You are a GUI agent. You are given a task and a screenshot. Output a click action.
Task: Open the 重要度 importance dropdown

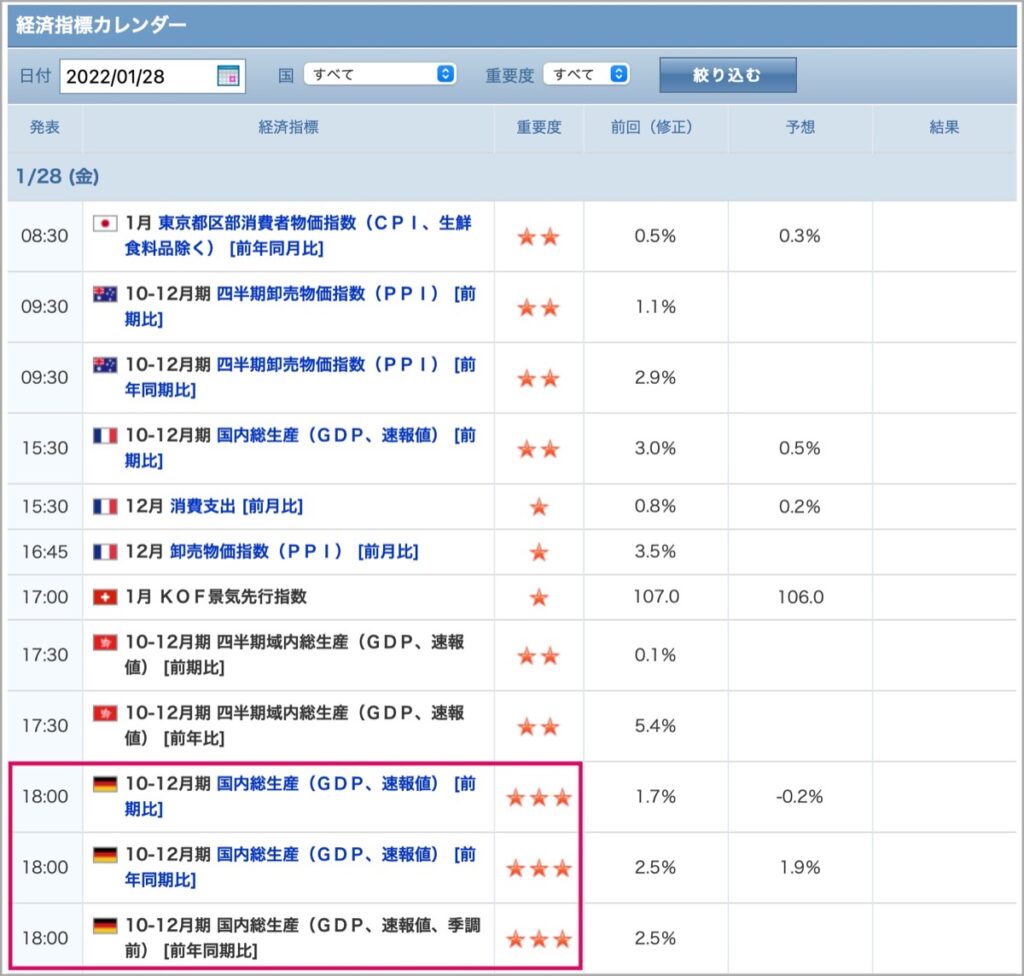point(586,74)
